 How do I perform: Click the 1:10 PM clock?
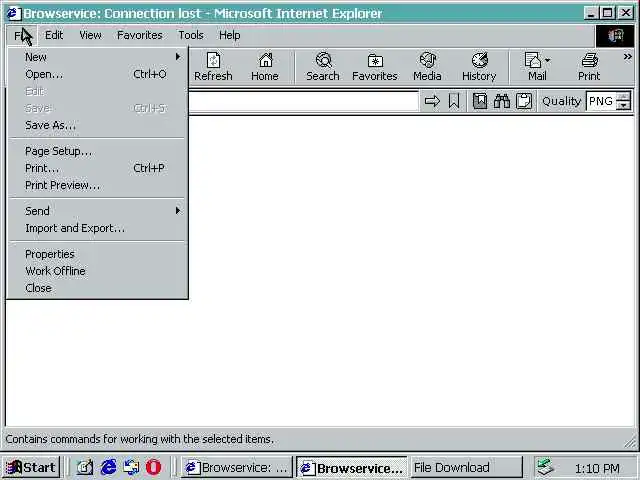tap(597, 468)
